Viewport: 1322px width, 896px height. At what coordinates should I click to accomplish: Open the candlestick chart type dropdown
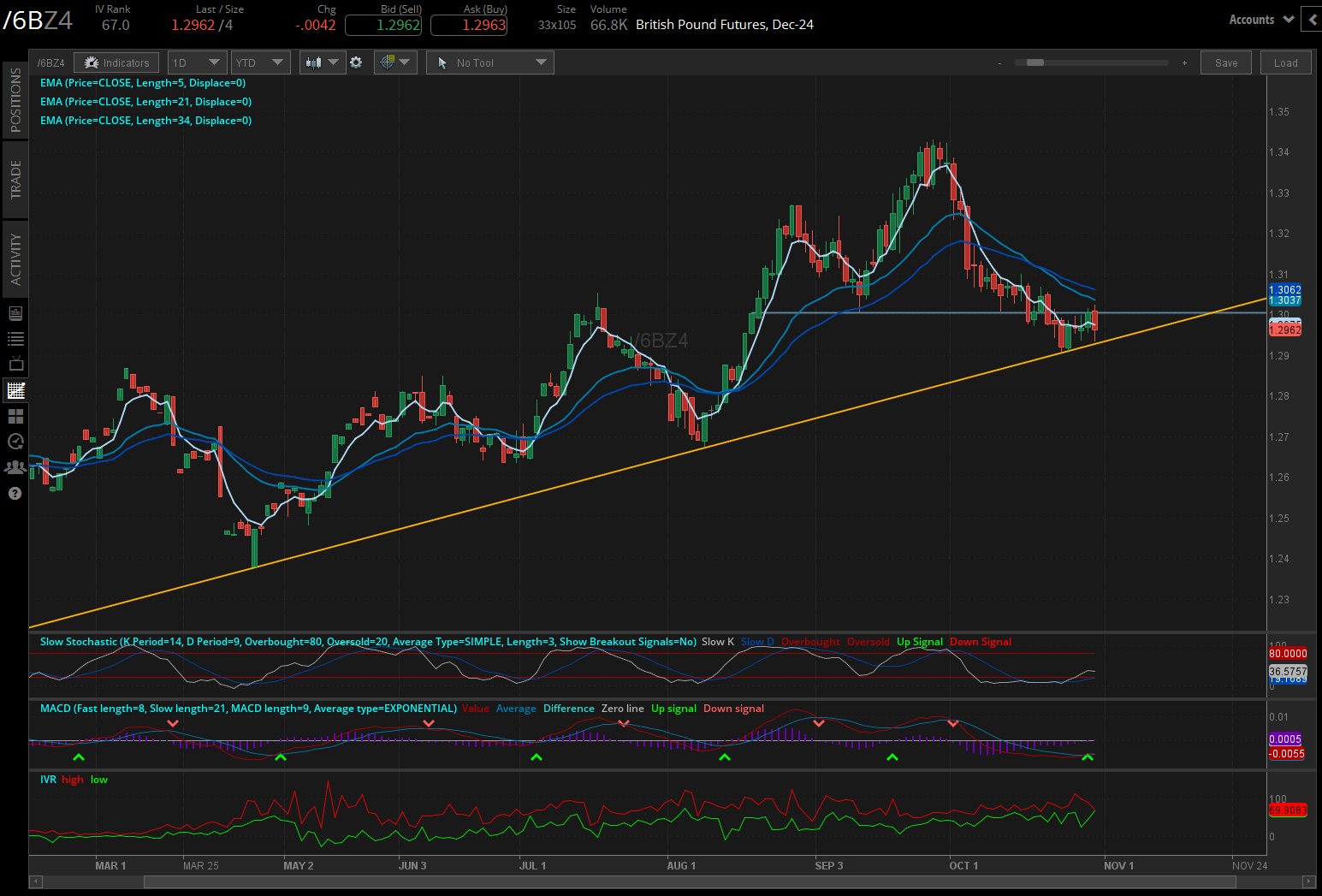[323, 62]
